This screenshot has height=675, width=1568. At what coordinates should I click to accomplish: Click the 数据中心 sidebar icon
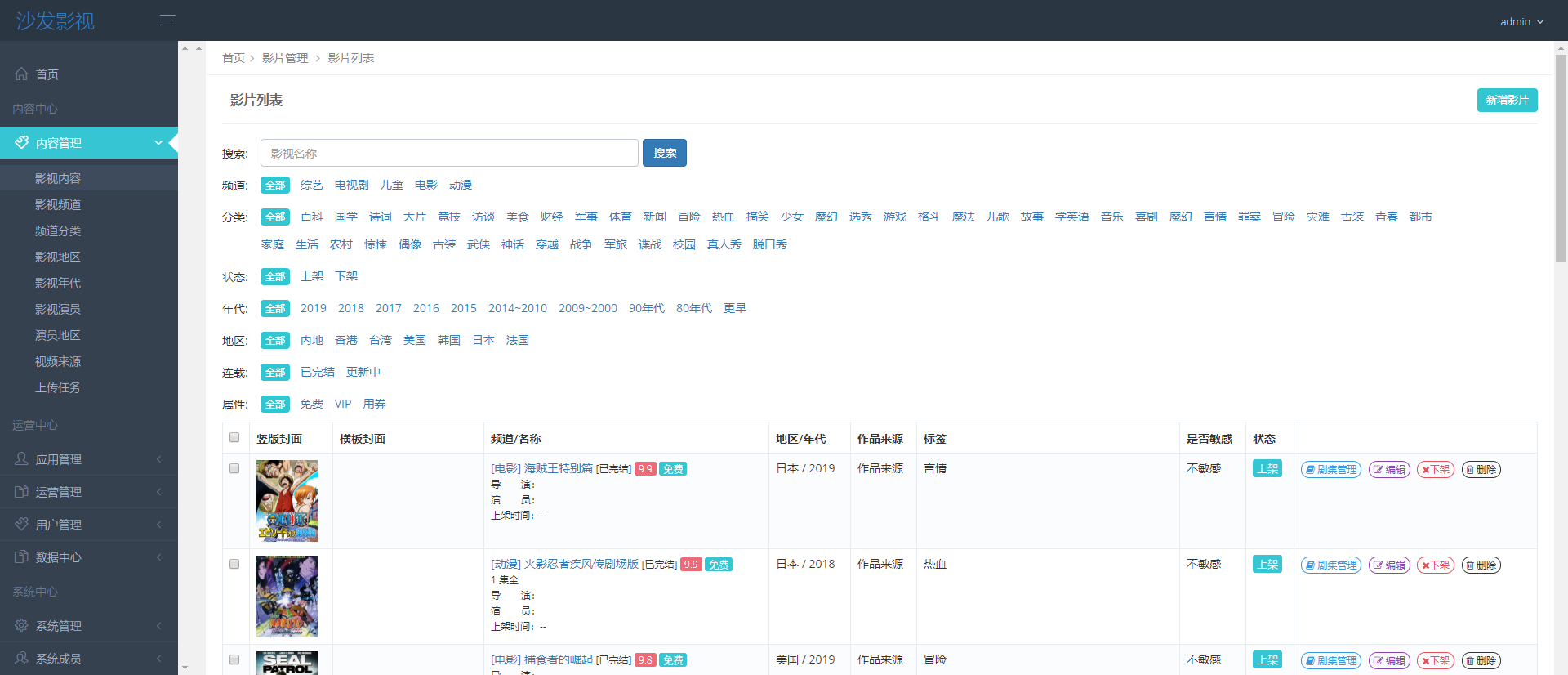[21, 557]
